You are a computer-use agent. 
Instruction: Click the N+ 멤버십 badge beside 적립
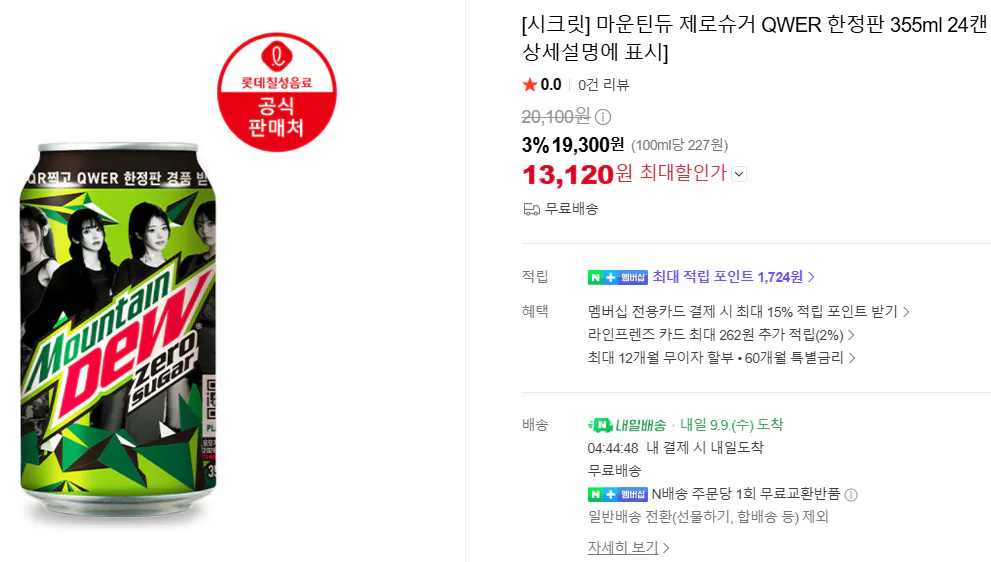coord(617,278)
